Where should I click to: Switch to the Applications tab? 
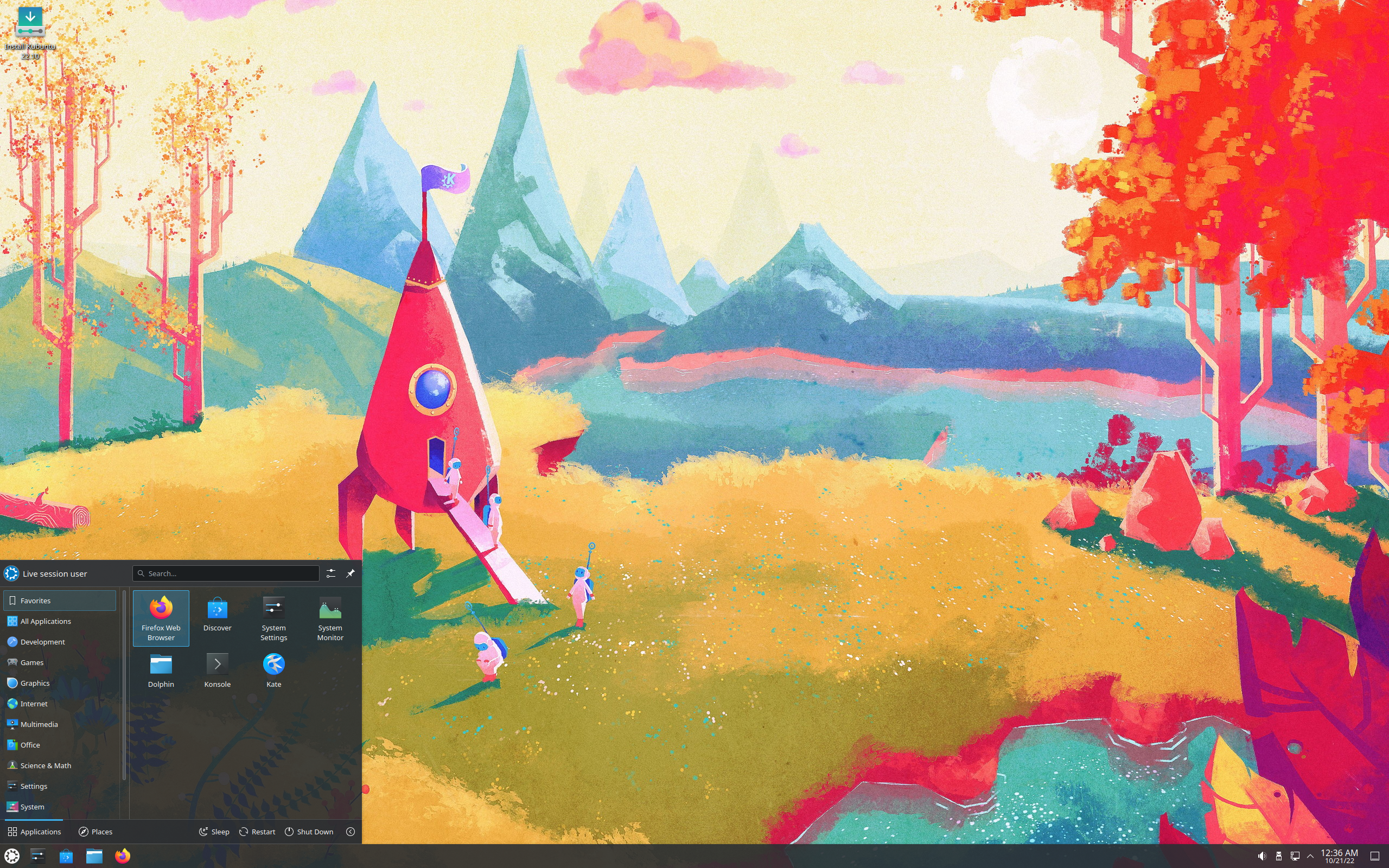tap(34, 831)
